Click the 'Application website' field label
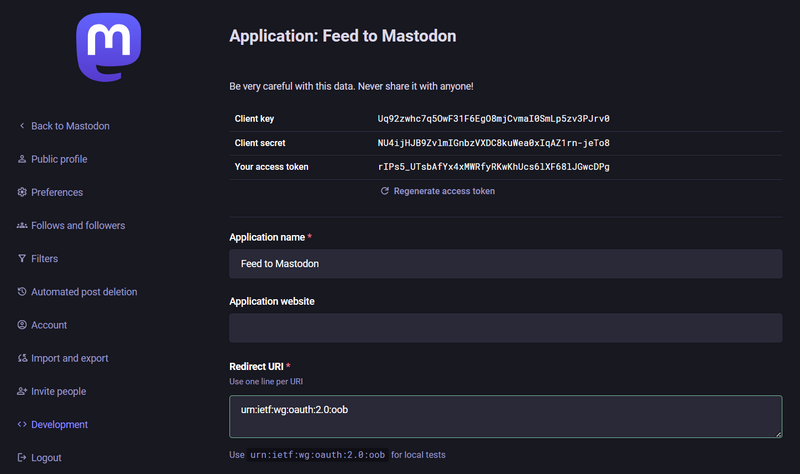Image resolution: width=800 pixels, height=474 pixels. tap(272, 302)
